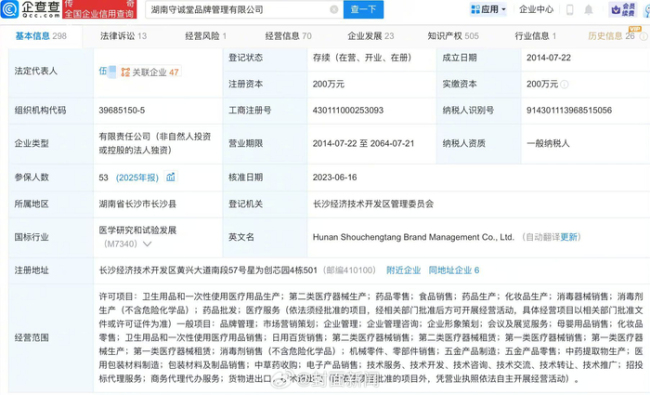The height and width of the screenshot is (395, 650).
Task: Switch to the 知识产权 tab
Action: click(453, 36)
